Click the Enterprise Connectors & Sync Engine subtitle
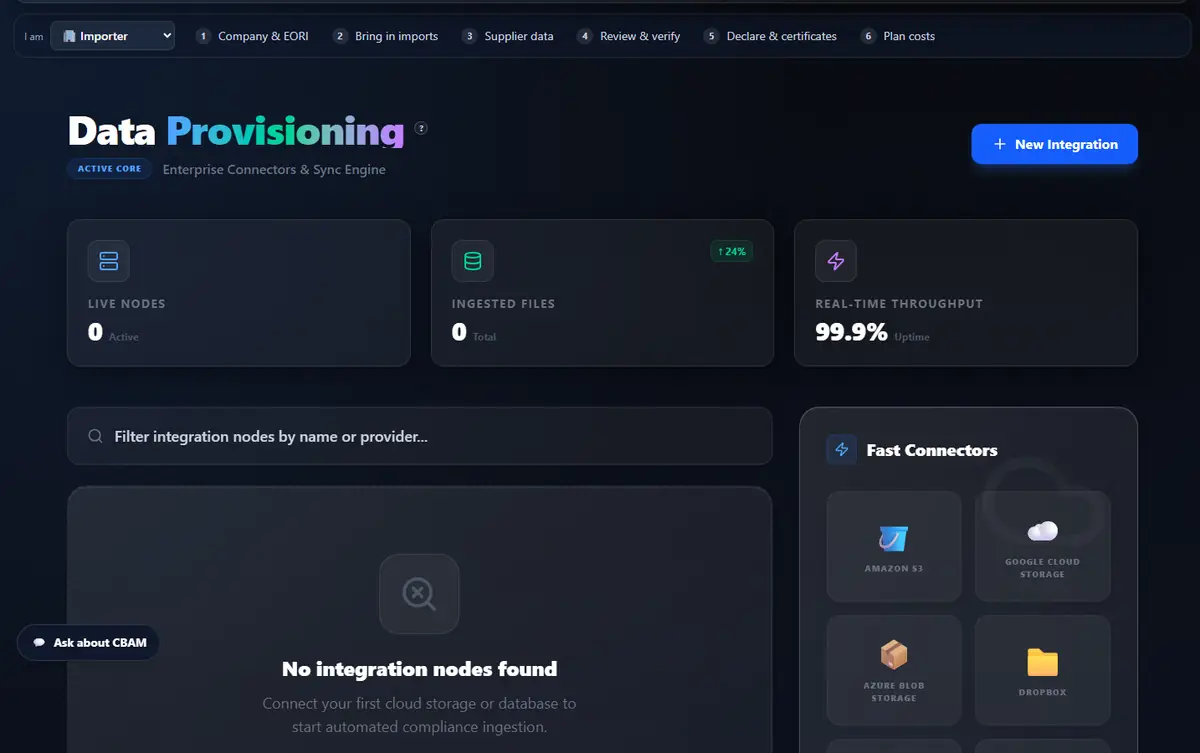Screen dimensions: 1200x753 click(x=274, y=169)
